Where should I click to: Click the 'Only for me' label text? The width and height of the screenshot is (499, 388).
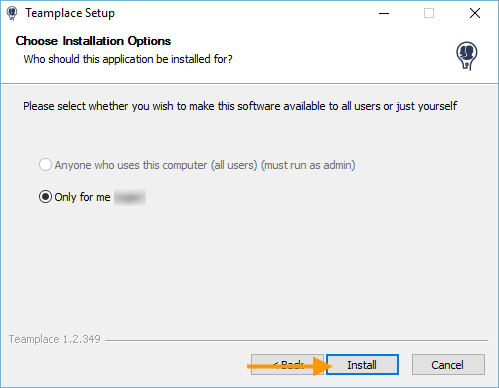coord(82,197)
